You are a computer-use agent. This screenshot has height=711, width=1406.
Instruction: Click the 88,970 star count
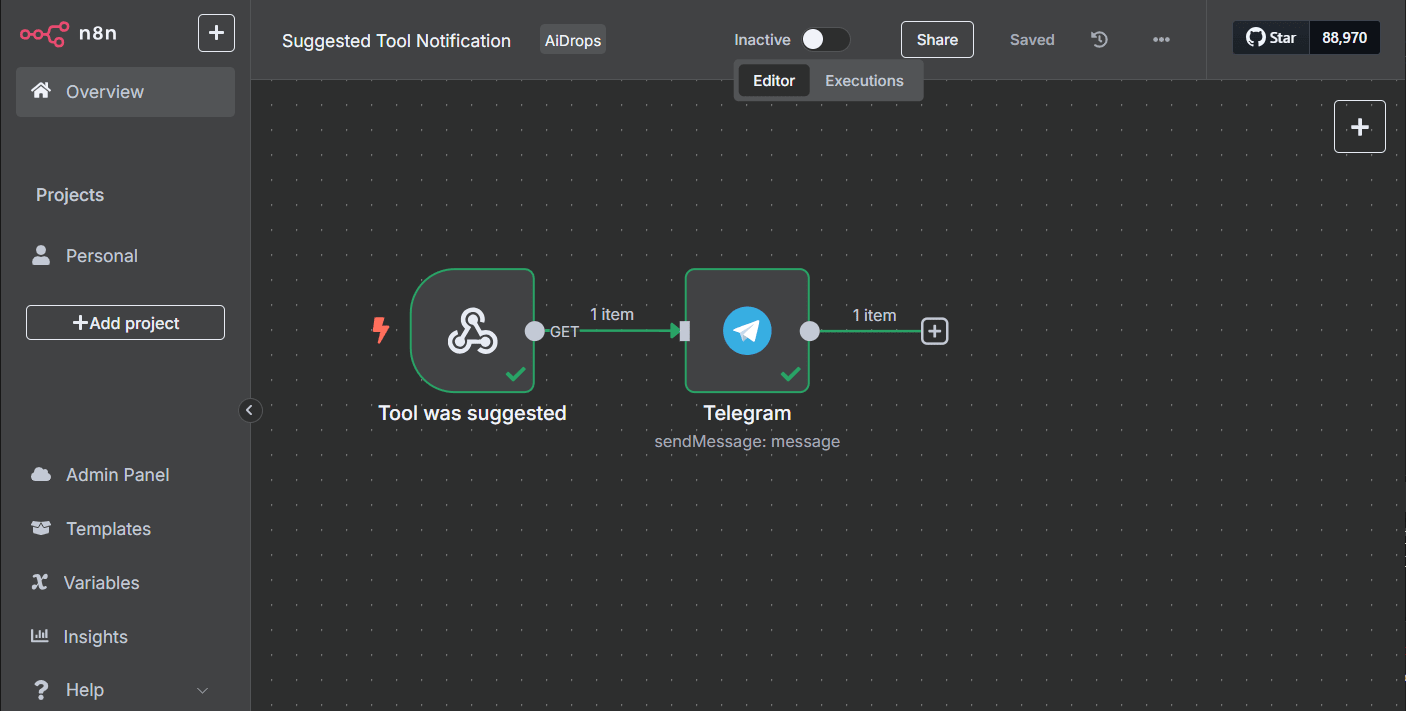pos(1345,38)
